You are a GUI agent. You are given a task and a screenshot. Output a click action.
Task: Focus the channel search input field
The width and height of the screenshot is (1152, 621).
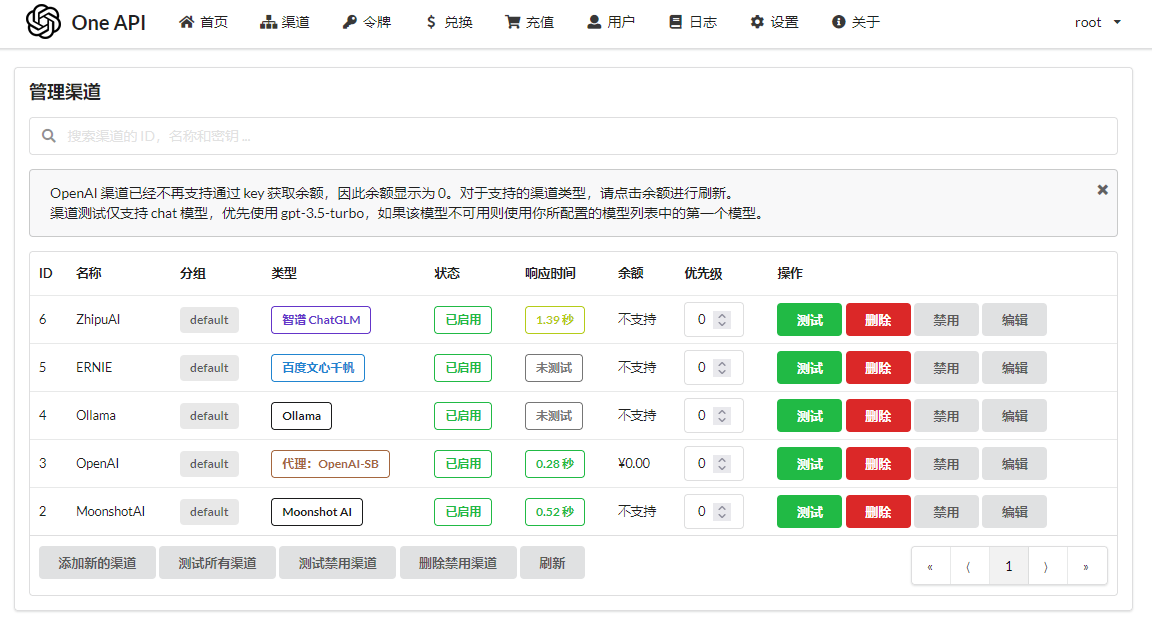(573, 136)
